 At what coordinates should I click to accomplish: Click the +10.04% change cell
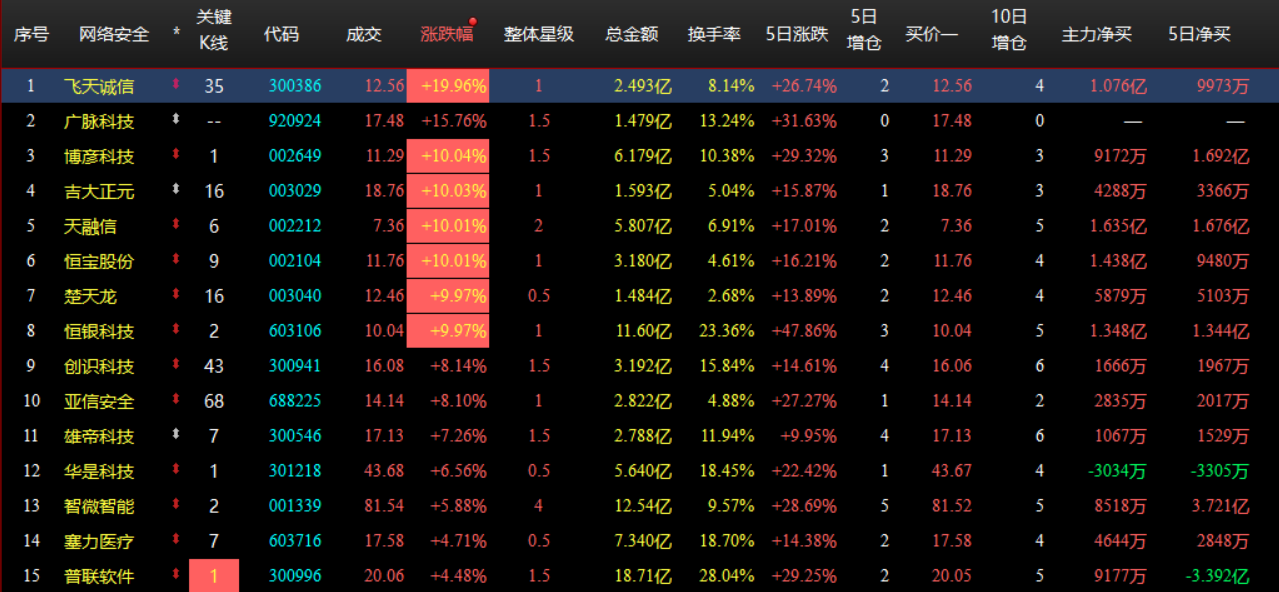[447, 156]
